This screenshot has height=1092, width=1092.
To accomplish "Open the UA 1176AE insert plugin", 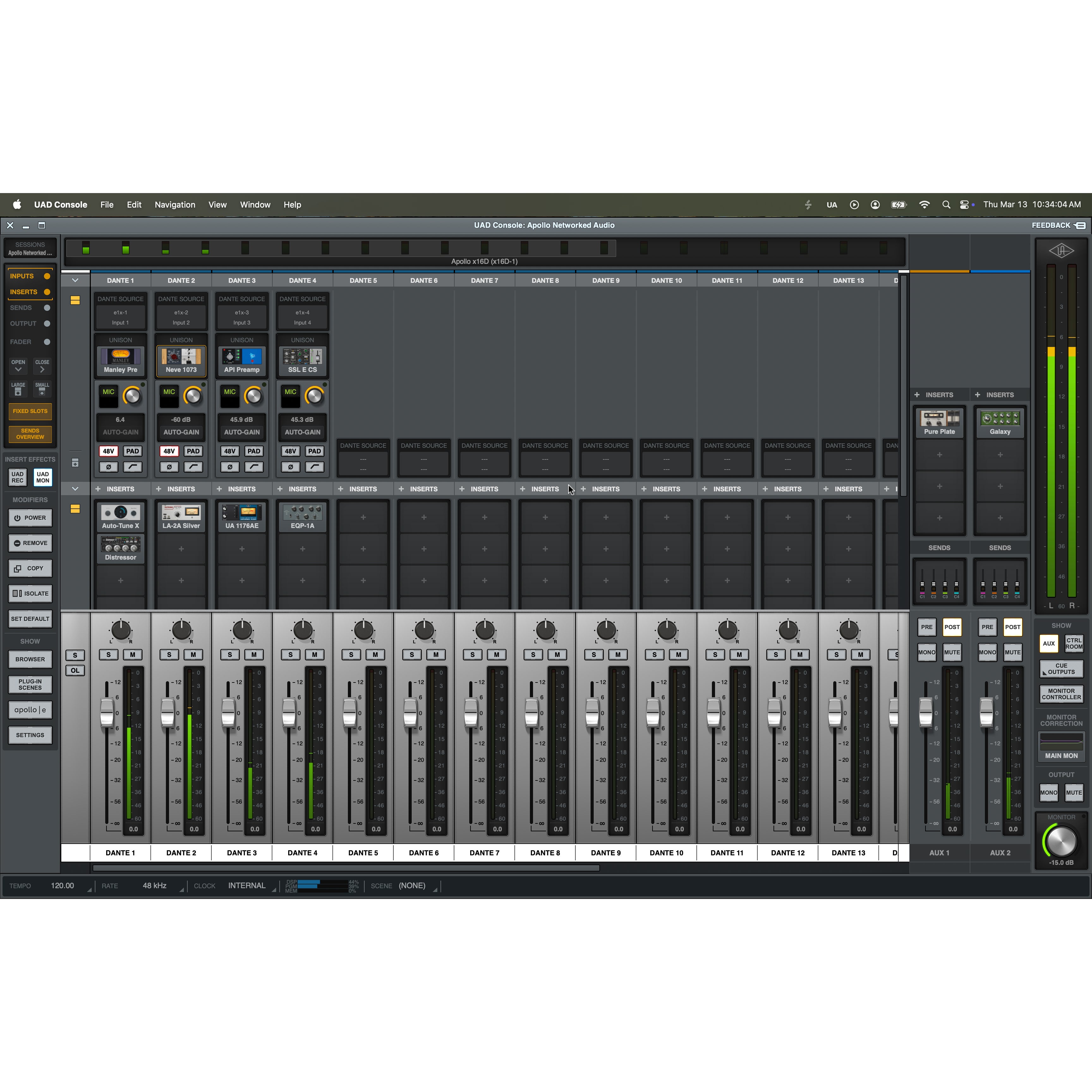I will pyautogui.click(x=241, y=517).
